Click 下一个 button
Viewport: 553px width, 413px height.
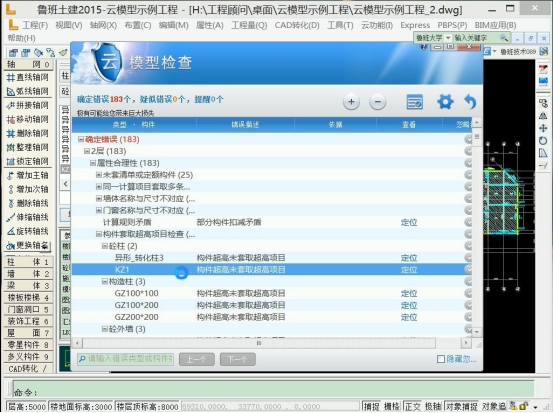tap(238, 359)
